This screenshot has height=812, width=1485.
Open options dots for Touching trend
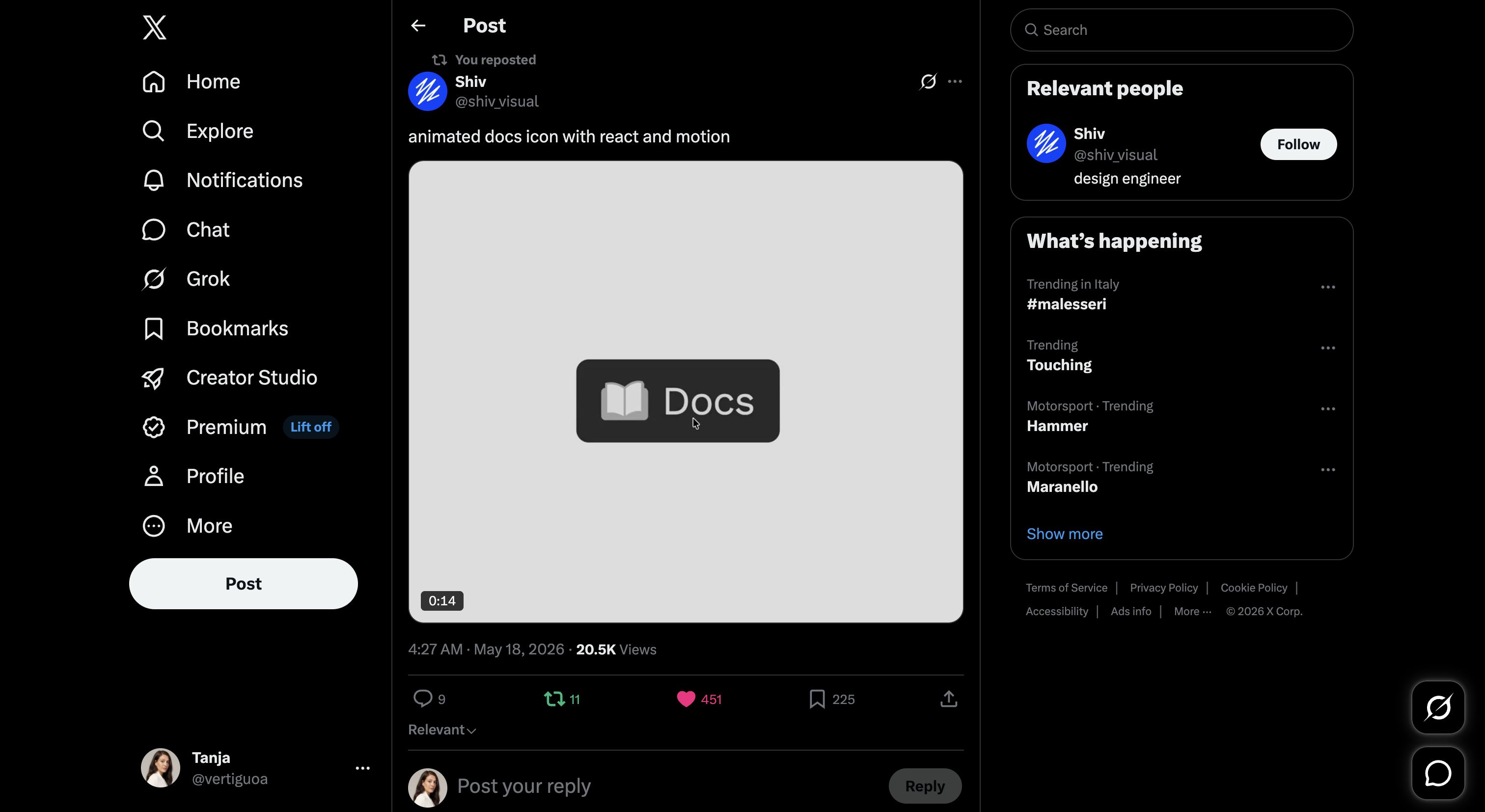point(1328,348)
